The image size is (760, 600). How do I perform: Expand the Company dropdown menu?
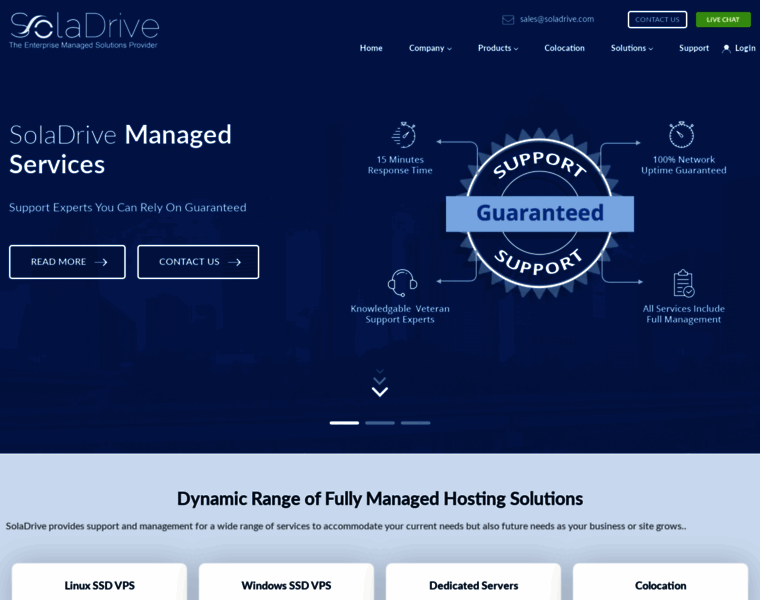pos(430,48)
